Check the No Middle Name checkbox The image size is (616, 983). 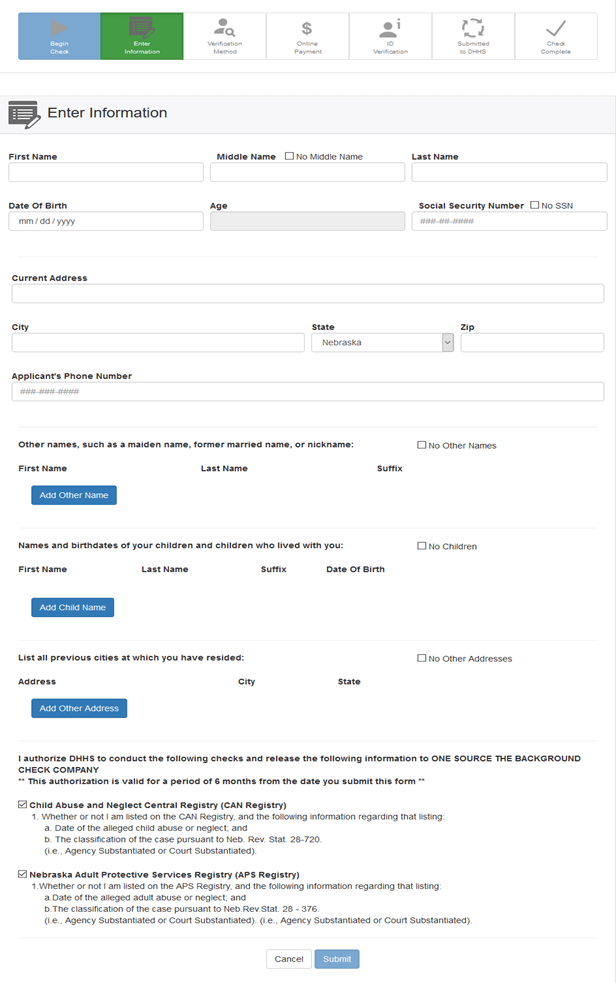pyautogui.click(x=288, y=155)
